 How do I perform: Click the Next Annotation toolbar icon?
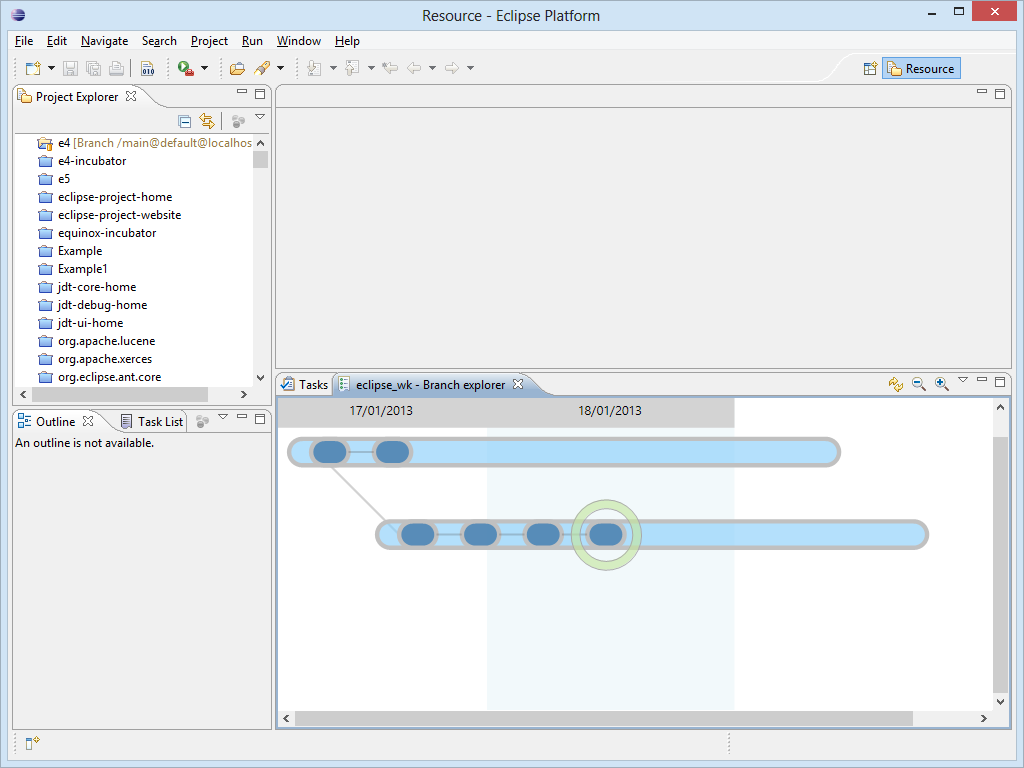314,68
